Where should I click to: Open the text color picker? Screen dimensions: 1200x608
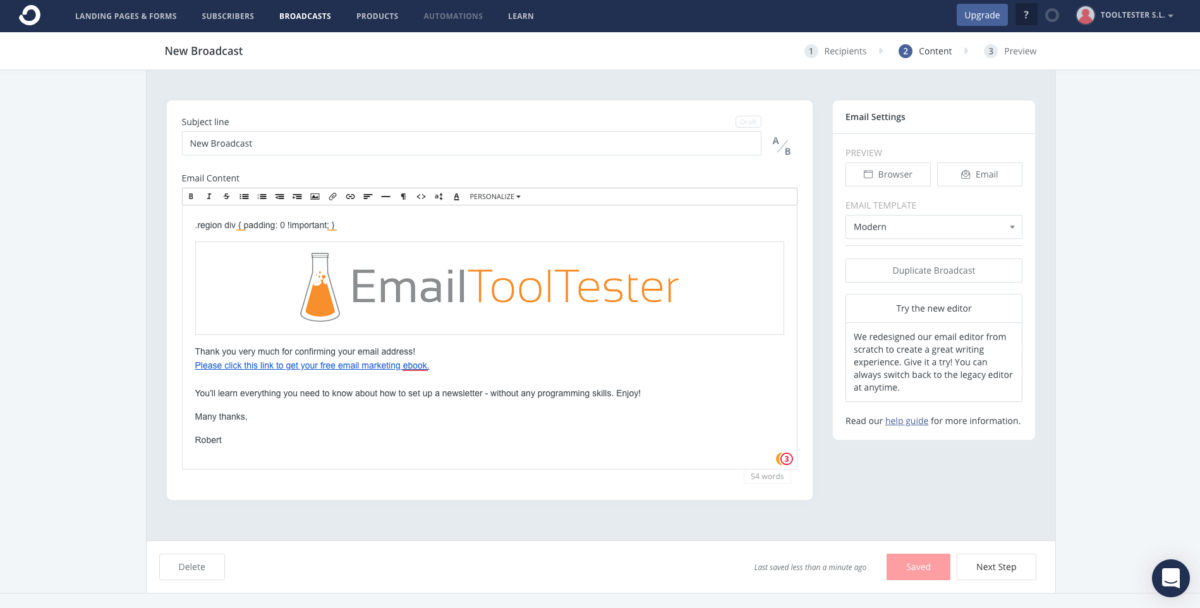click(457, 197)
